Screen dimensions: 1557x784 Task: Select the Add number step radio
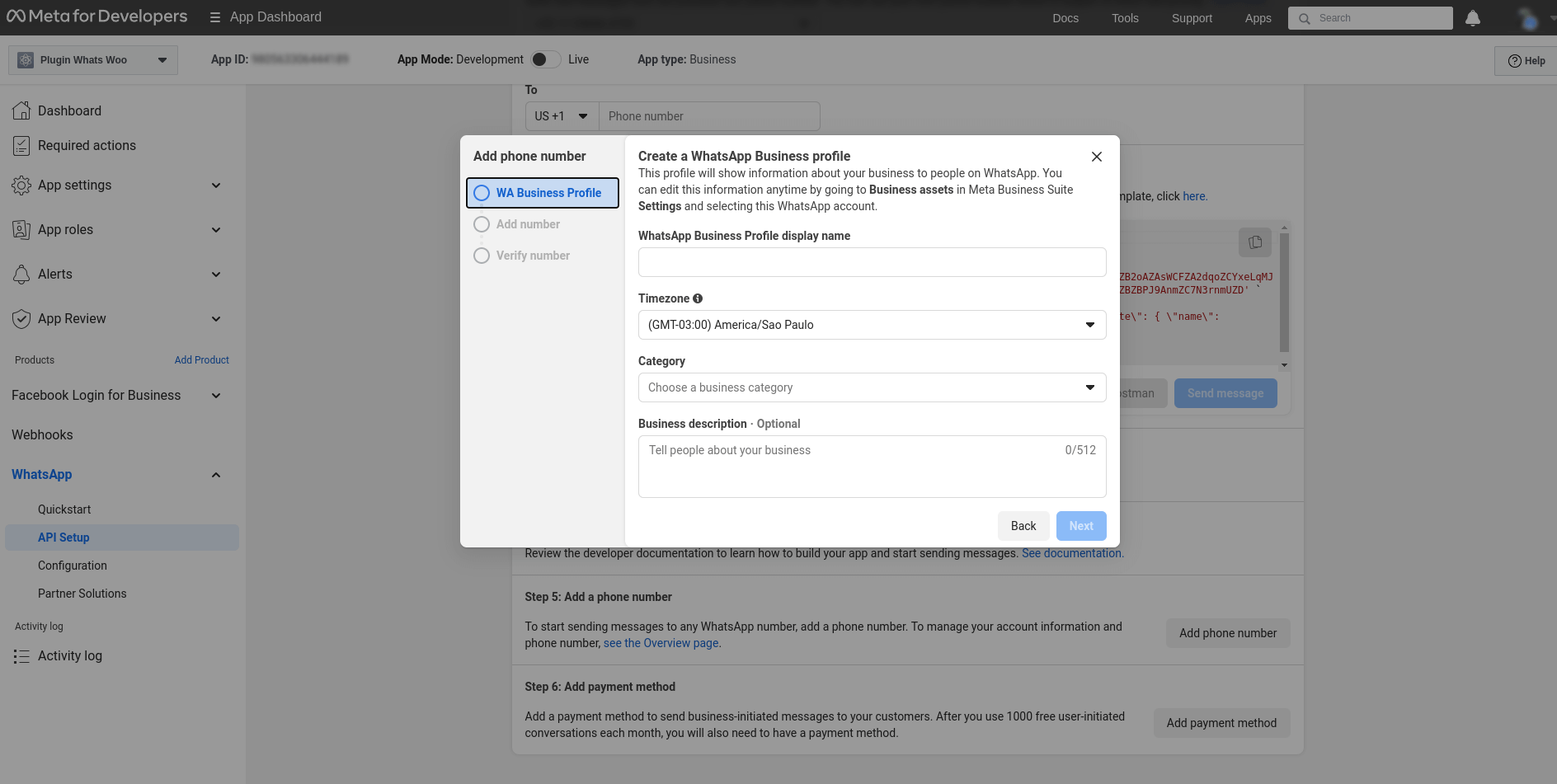[x=482, y=223]
